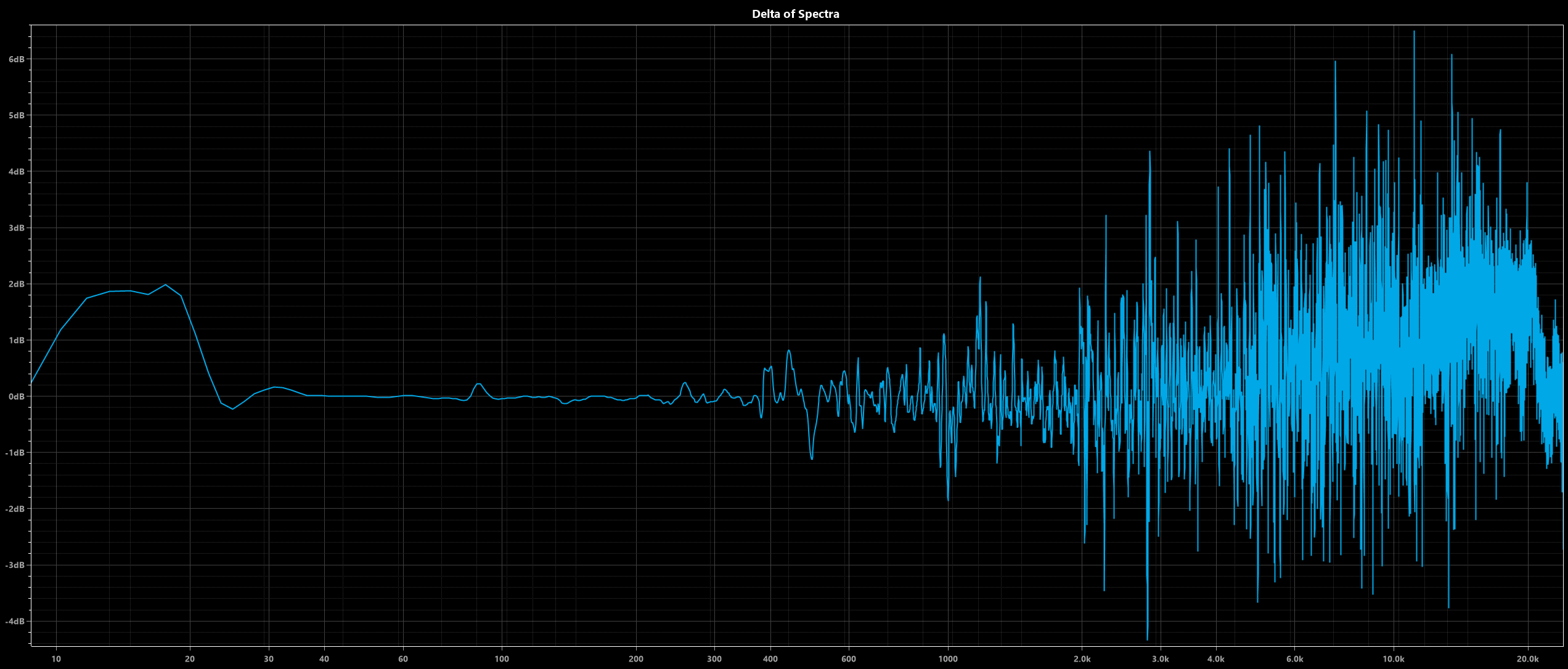Click the 3.0k frequency axis label

[x=1161, y=659]
